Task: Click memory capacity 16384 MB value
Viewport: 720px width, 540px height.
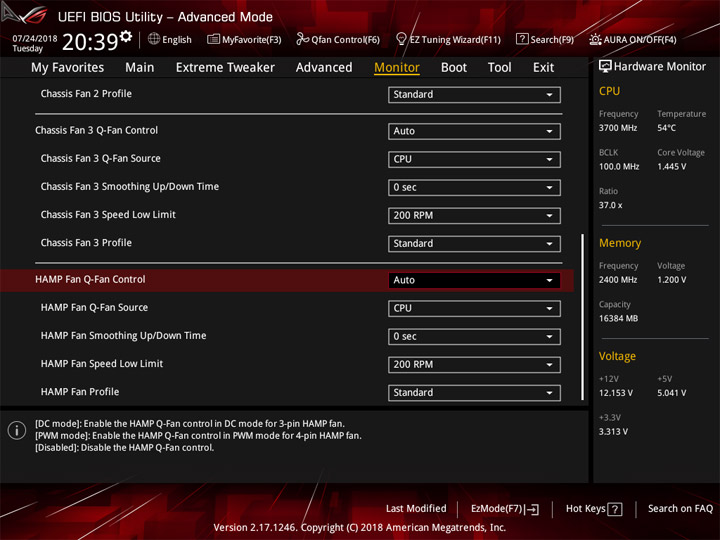Action: tap(619, 319)
